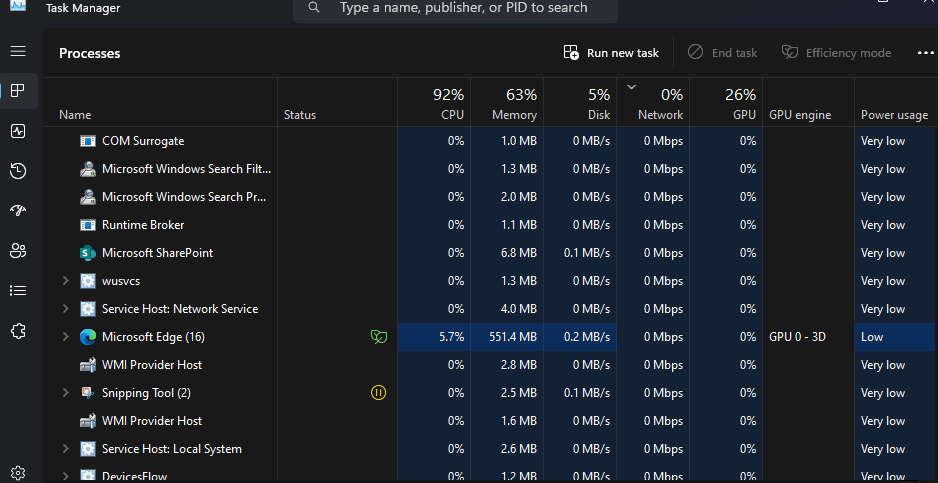The height and width of the screenshot is (483, 938).
Task: Open the App history sidebar icon
Action: coord(18,171)
